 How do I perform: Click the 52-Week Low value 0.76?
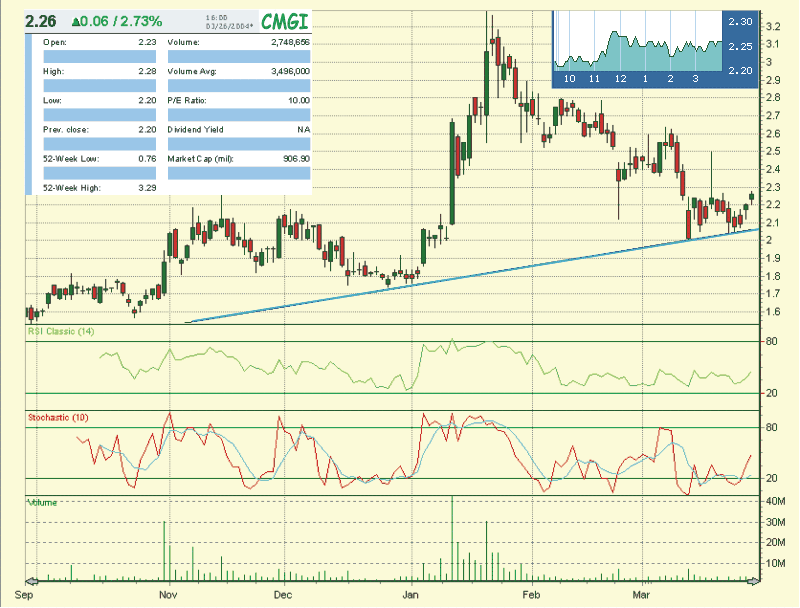click(147, 159)
